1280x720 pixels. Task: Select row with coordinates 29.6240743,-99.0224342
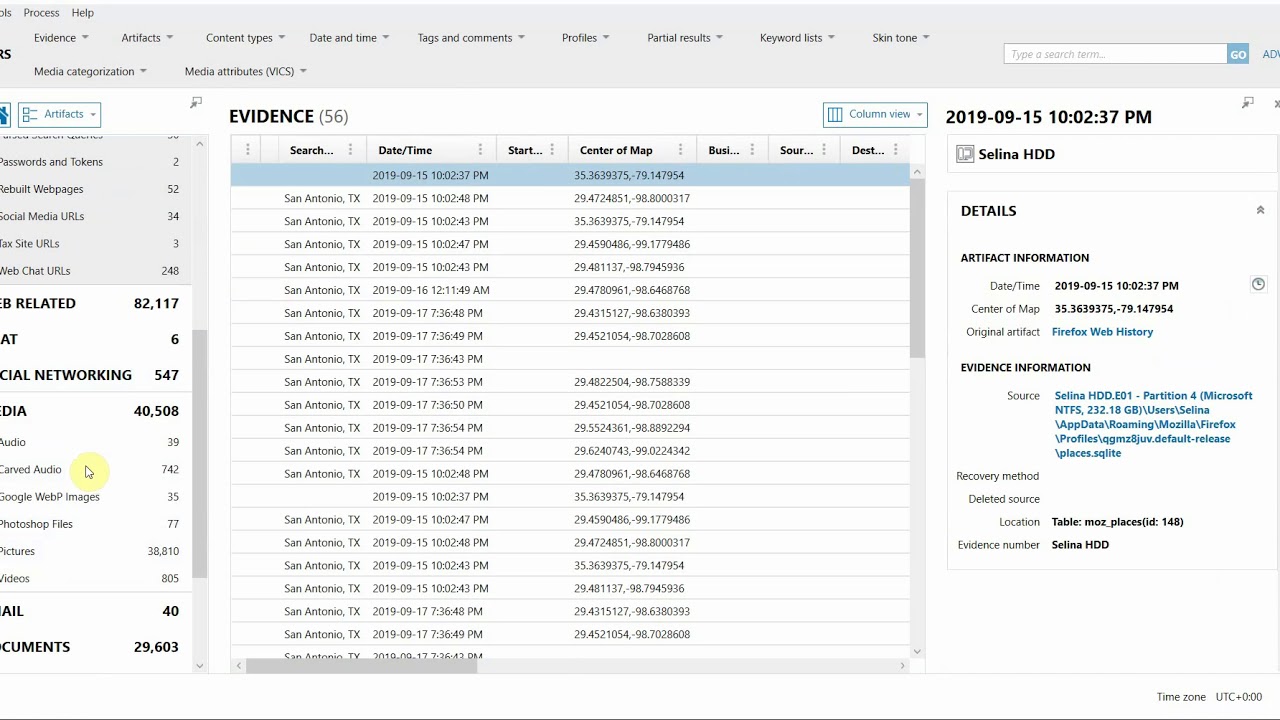[x=570, y=451]
